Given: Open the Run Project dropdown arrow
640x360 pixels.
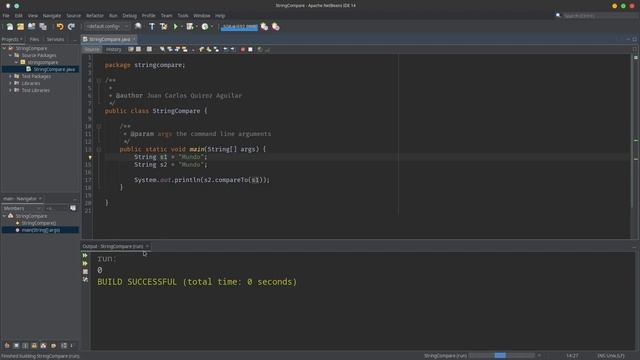Looking at the screenshot, I should tap(182, 27).
